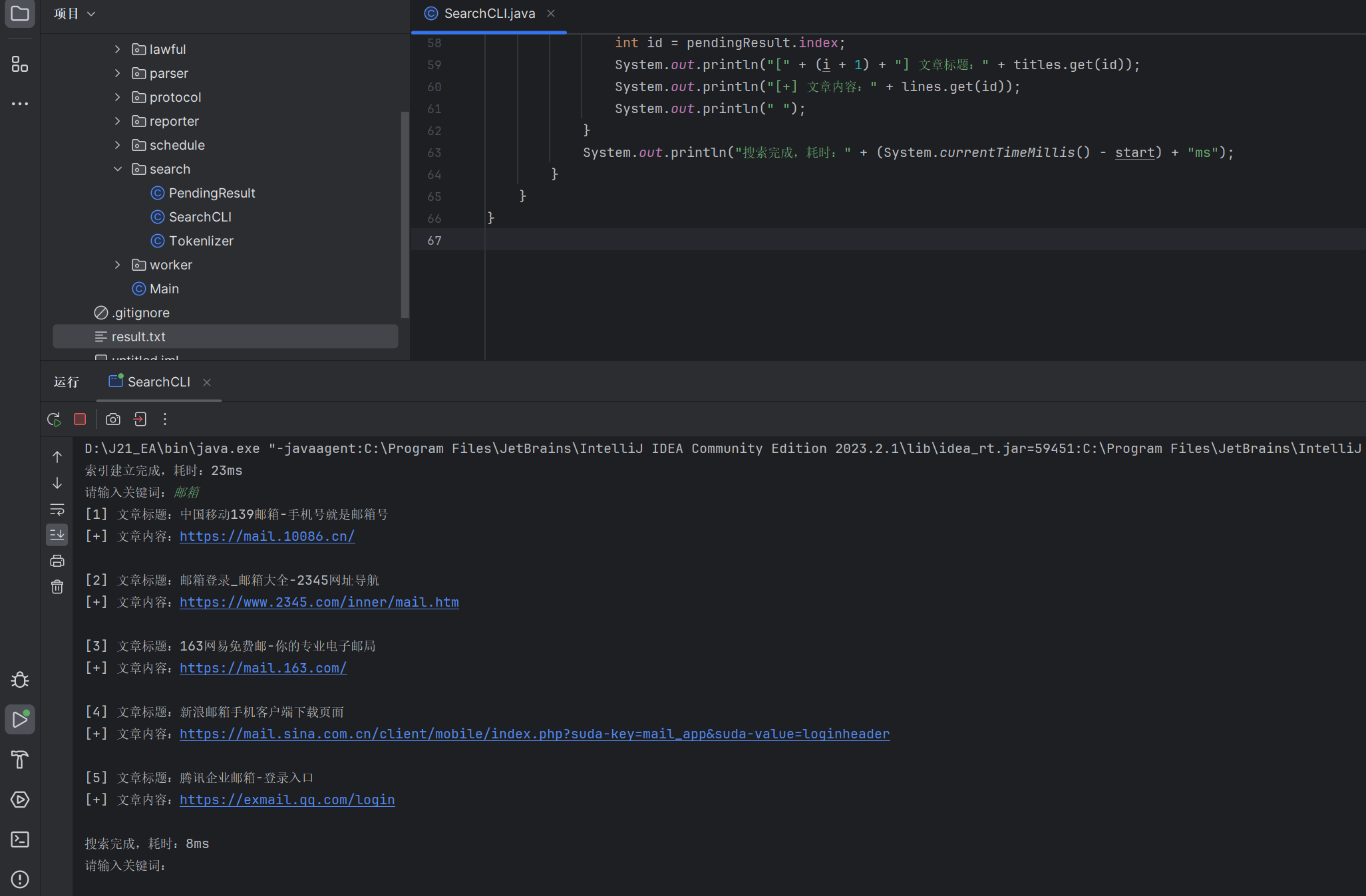Expand the worker folder
The width and height of the screenshot is (1366, 896).
pyautogui.click(x=118, y=265)
